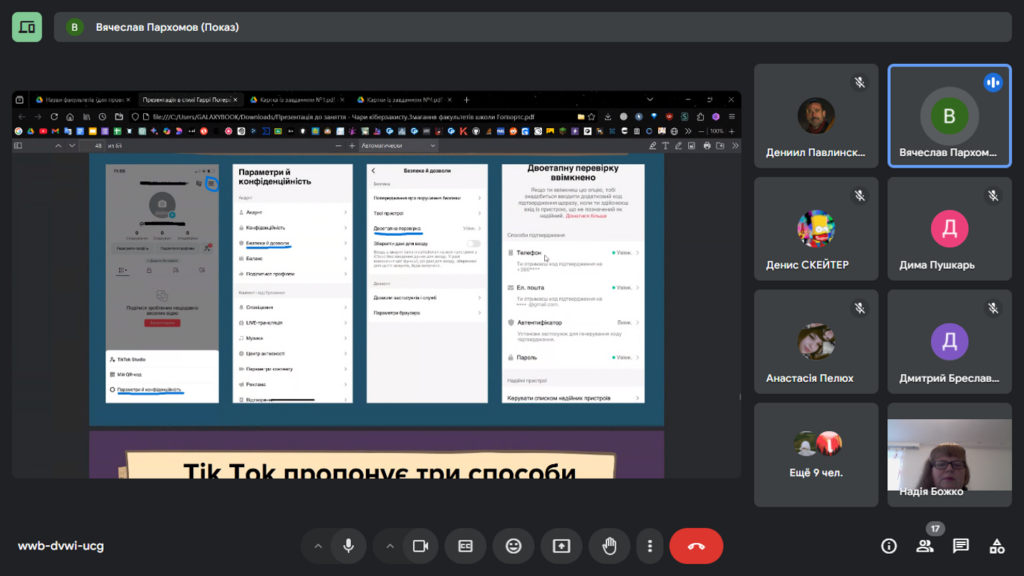Viewport: 1024px width, 576px height.
Task: Select Денис СКЕЙТЕР participant tile
Action: (x=816, y=229)
